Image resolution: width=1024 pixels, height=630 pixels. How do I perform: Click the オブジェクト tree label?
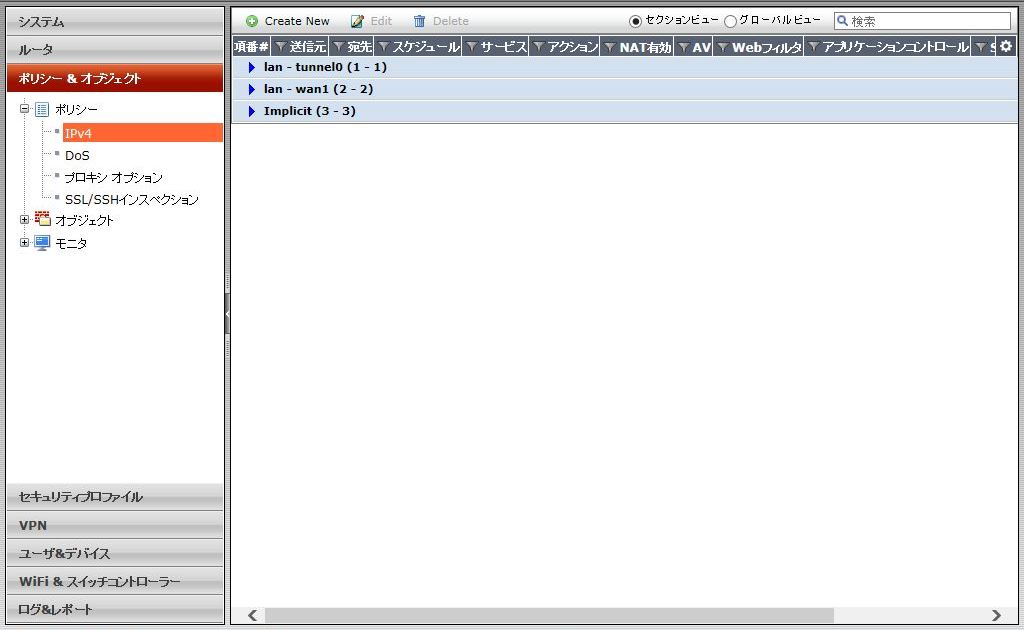point(84,221)
